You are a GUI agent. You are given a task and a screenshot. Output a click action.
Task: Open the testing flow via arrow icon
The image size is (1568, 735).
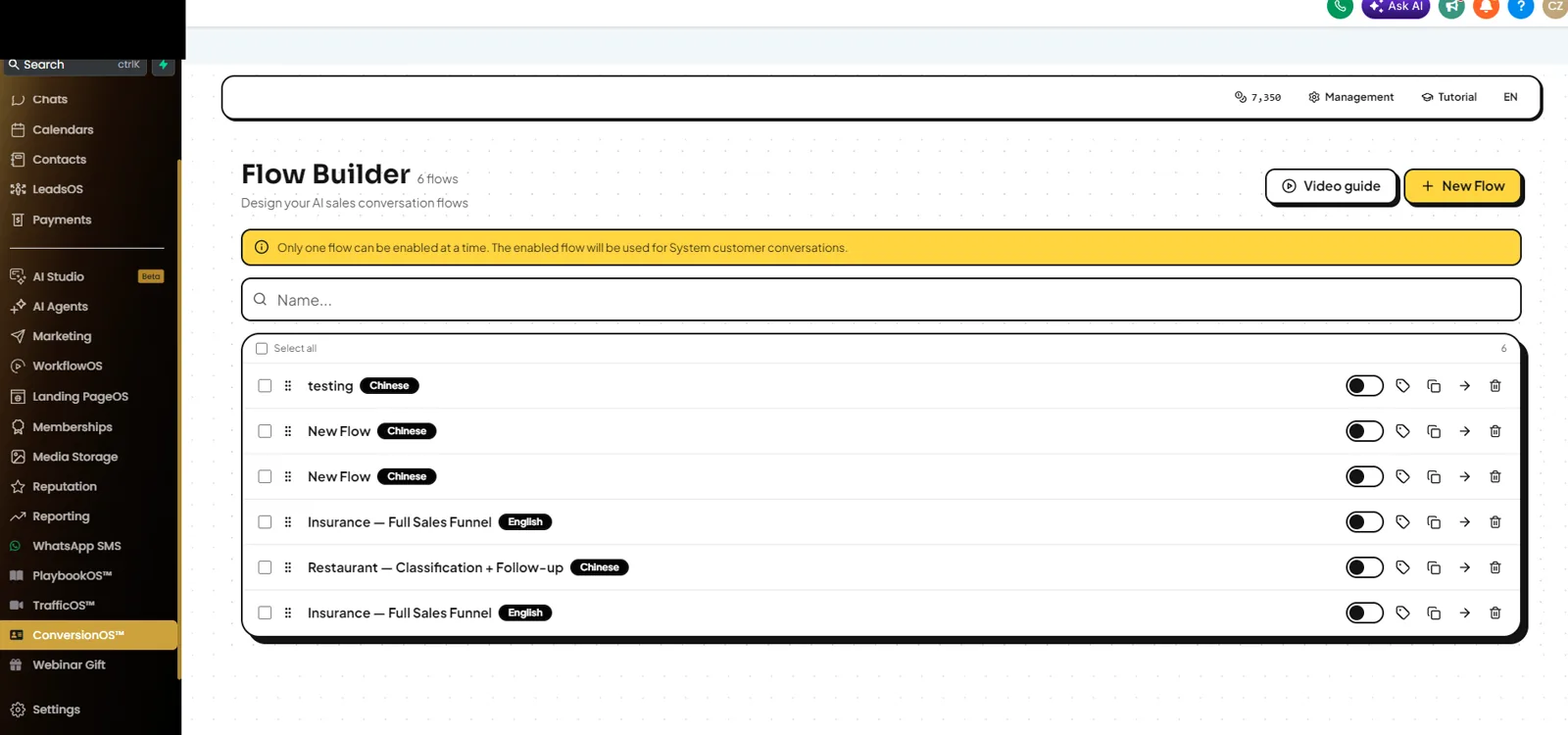(x=1464, y=386)
